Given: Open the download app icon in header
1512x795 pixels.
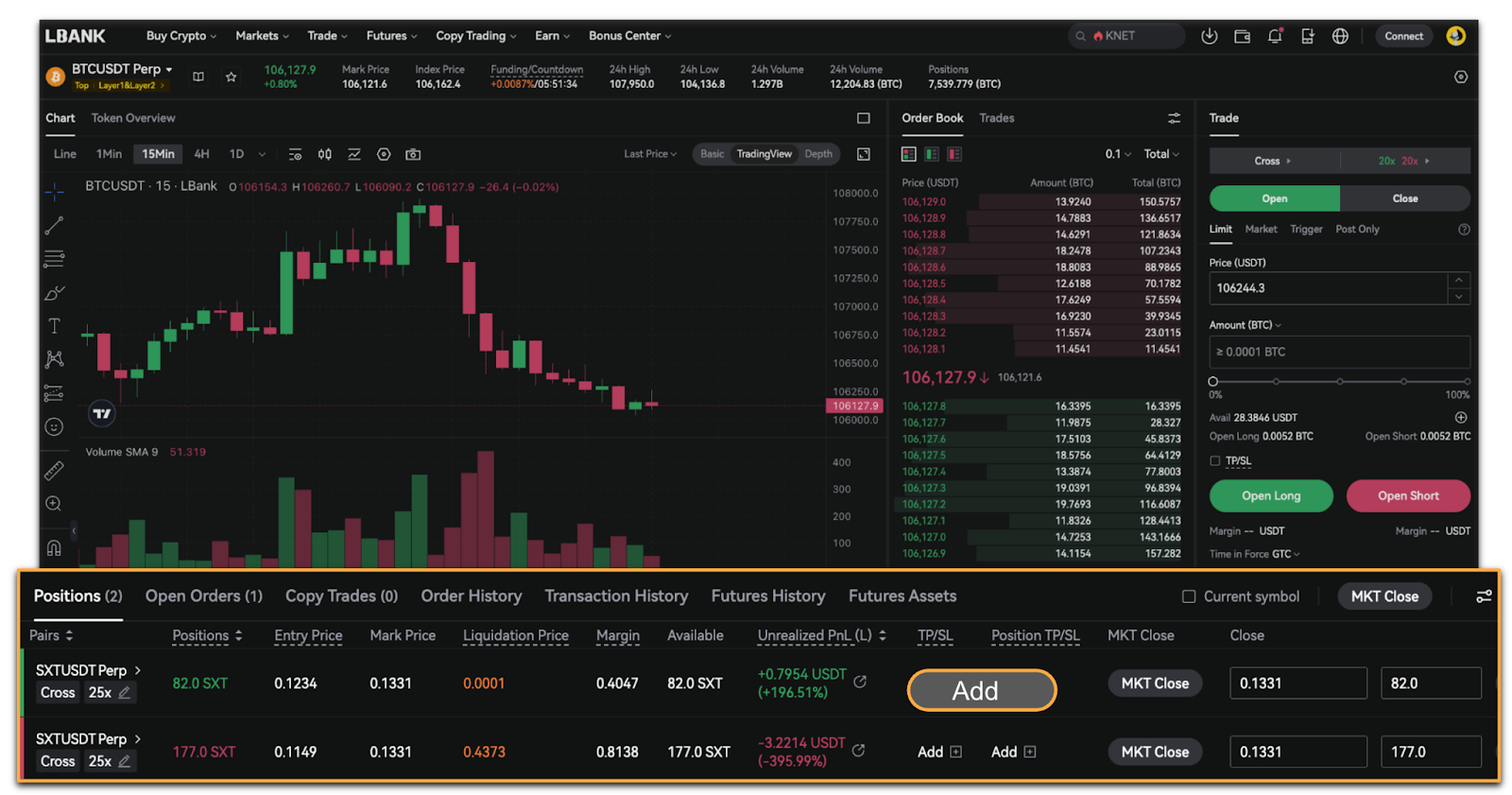Looking at the screenshot, I should (x=1209, y=36).
